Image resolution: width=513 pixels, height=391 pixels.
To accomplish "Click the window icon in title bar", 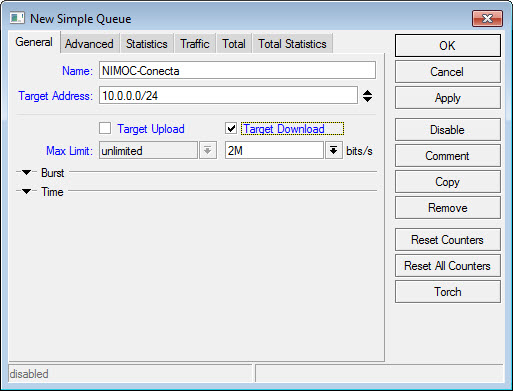I will coord(17,18).
